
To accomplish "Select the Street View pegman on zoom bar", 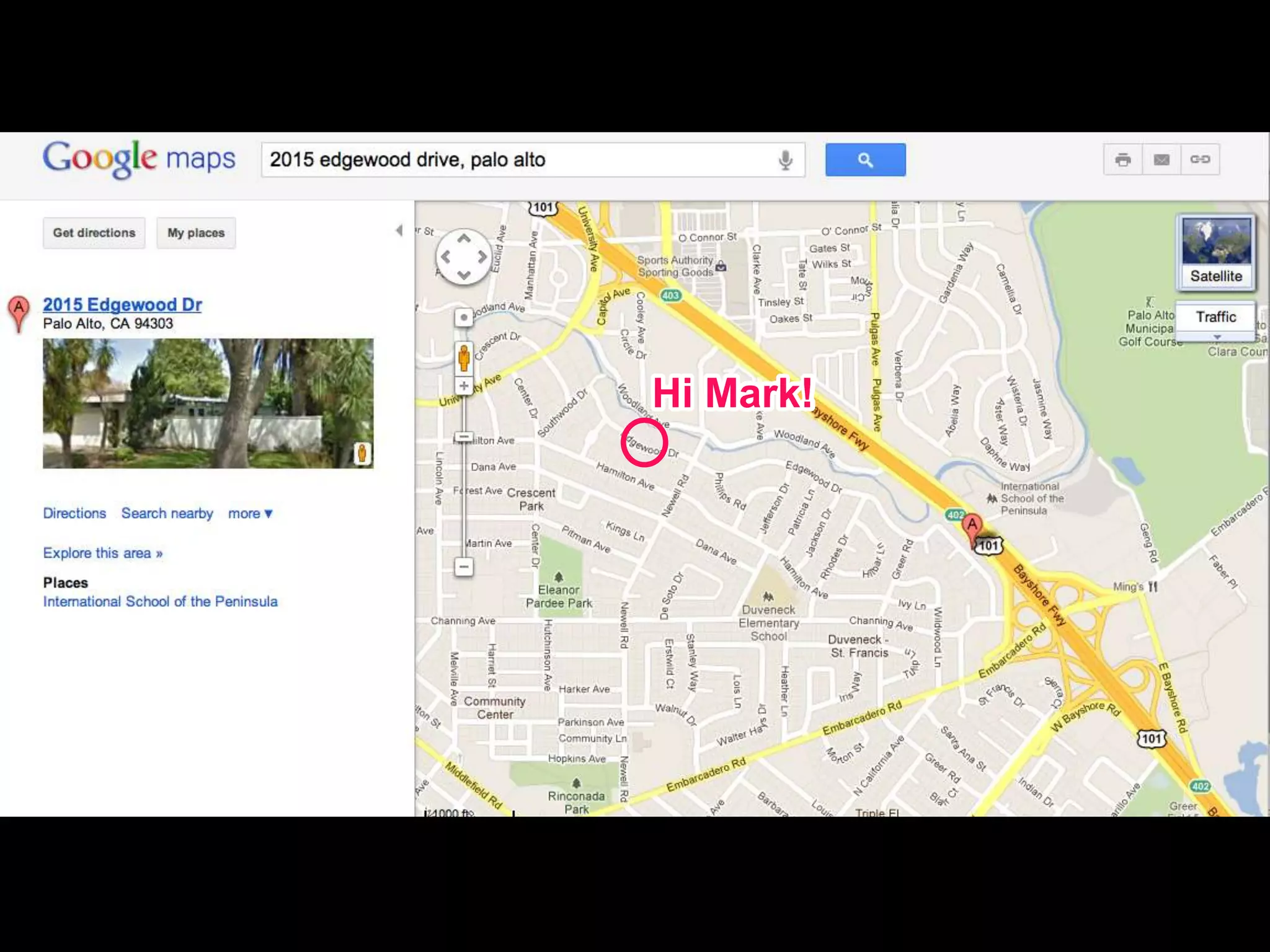I will 464,358.
